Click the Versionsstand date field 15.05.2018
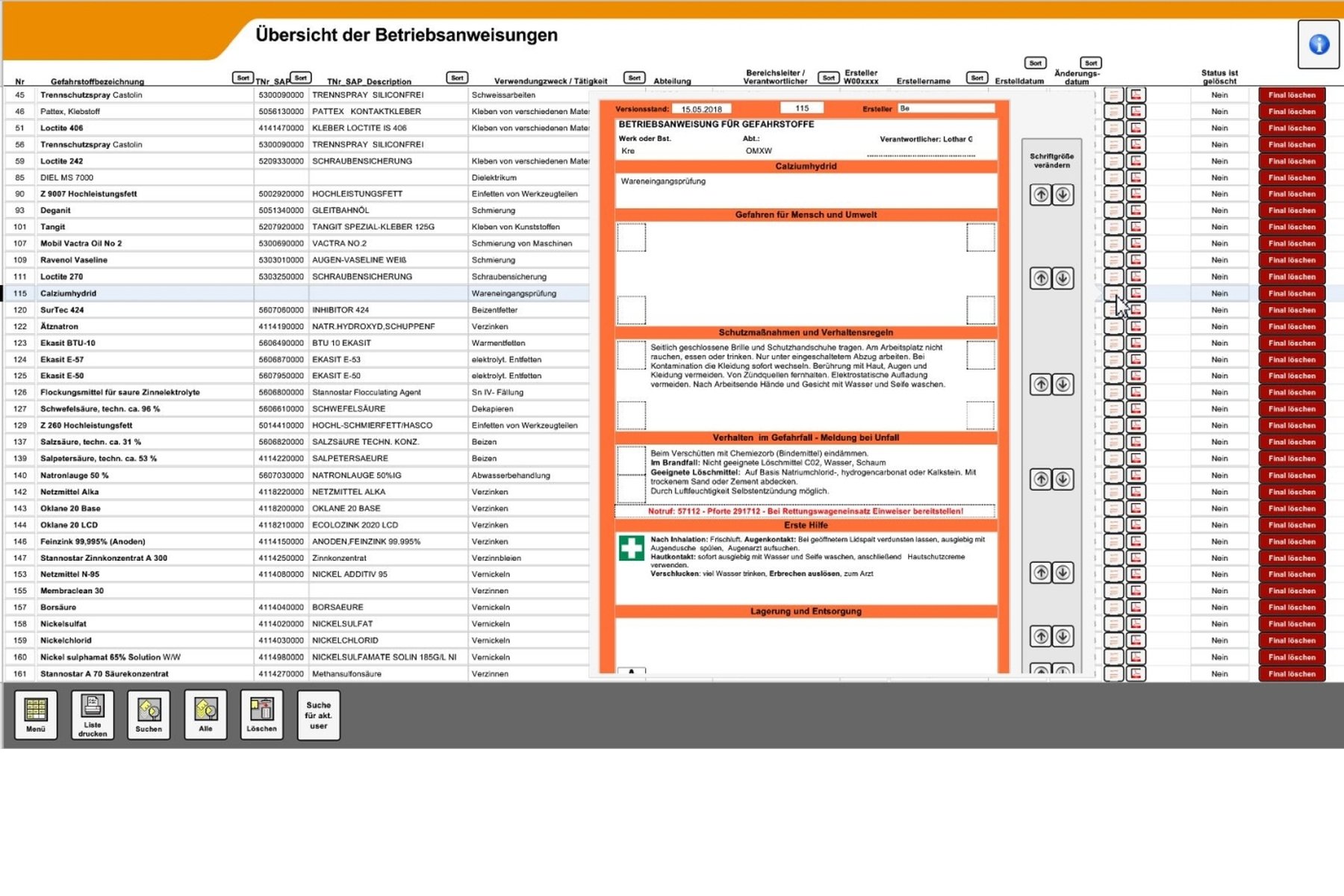This screenshot has width=1344, height=896. pos(701,109)
